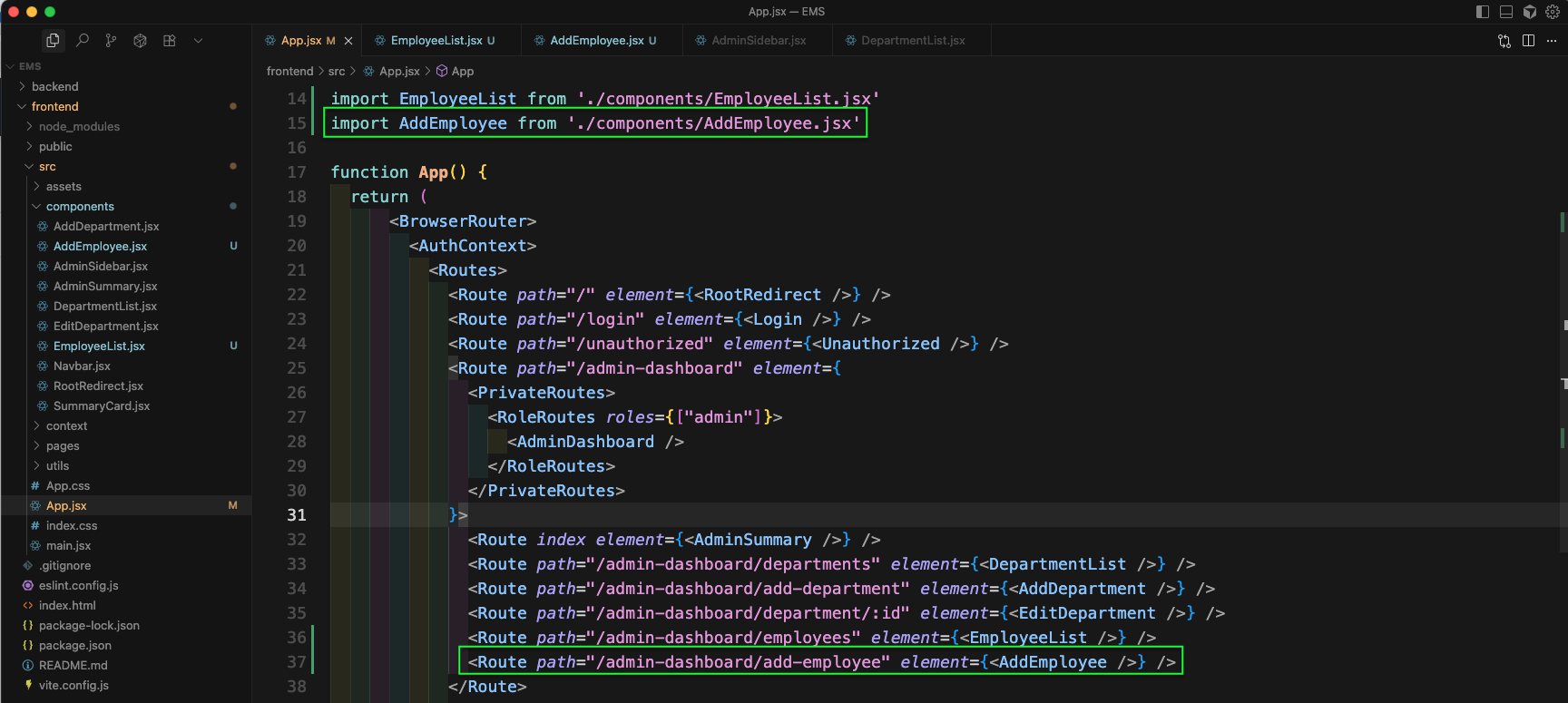Click 'src' in the breadcrumb path
The image size is (1568, 703).
[337, 71]
